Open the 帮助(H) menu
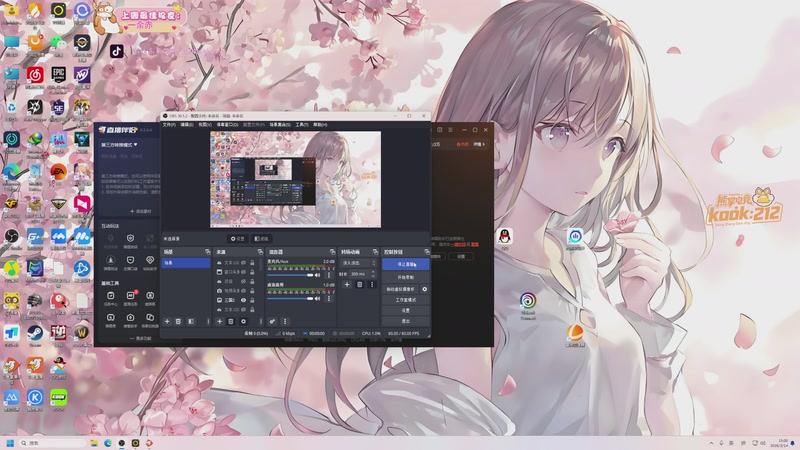The height and width of the screenshot is (450, 800). coord(320,124)
